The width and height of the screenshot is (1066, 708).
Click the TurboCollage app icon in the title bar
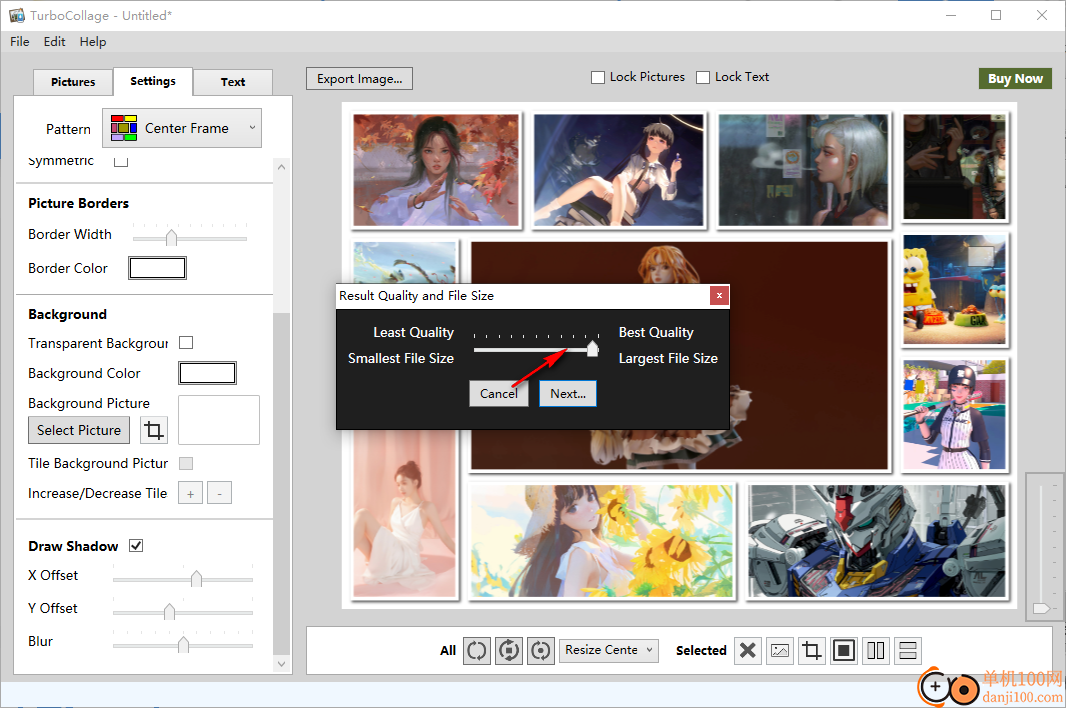point(16,15)
